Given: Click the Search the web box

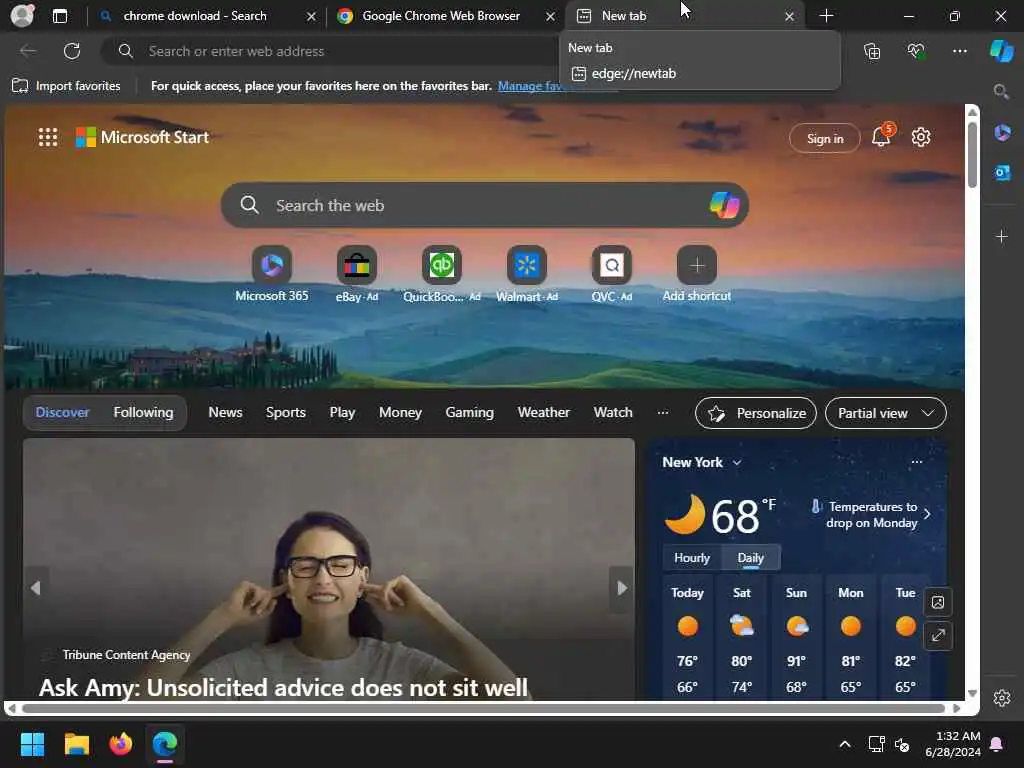Looking at the screenshot, I should point(484,205).
